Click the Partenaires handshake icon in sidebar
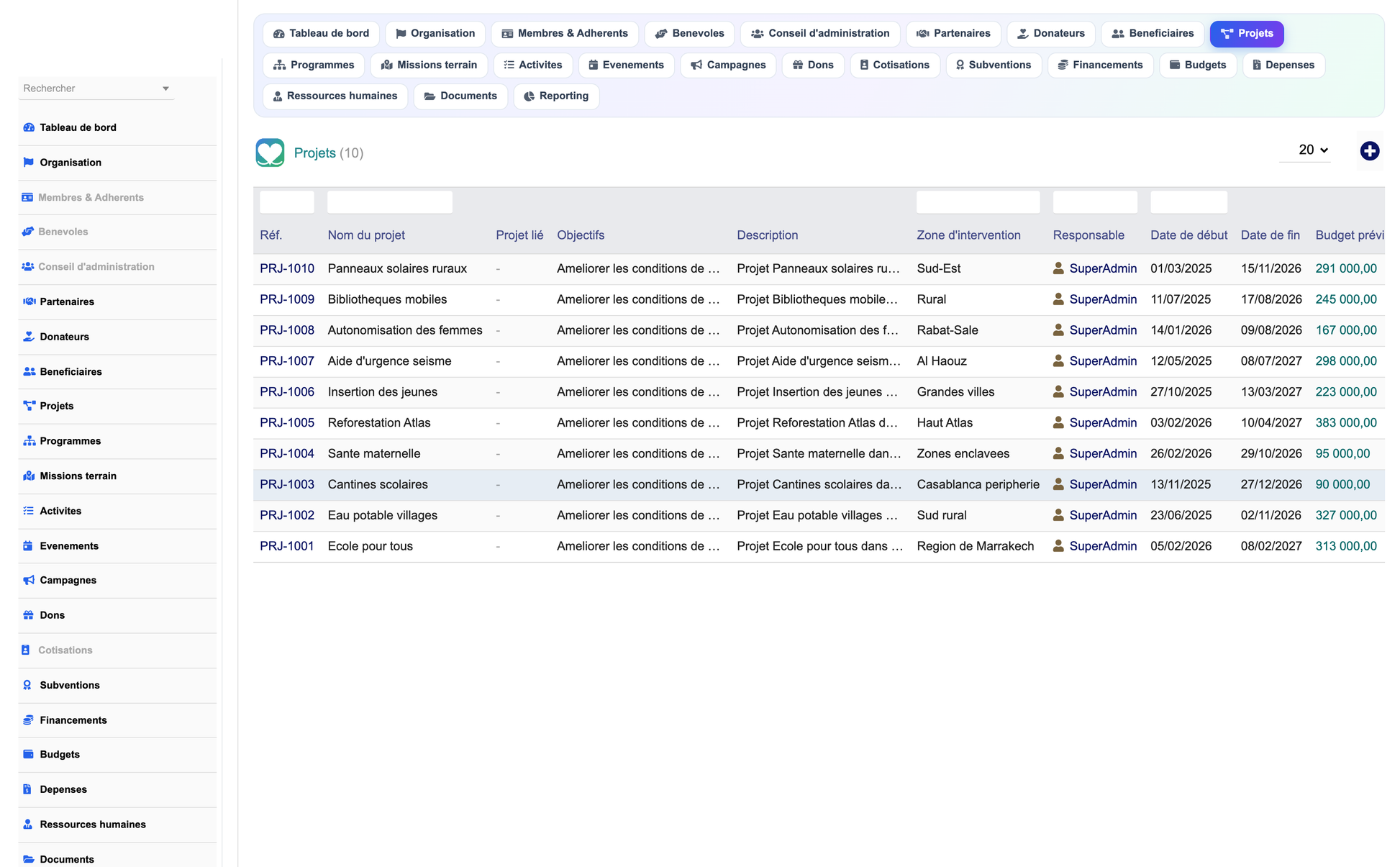The height and width of the screenshot is (867, 1400). pyautogui.click(x=29, y=301)
